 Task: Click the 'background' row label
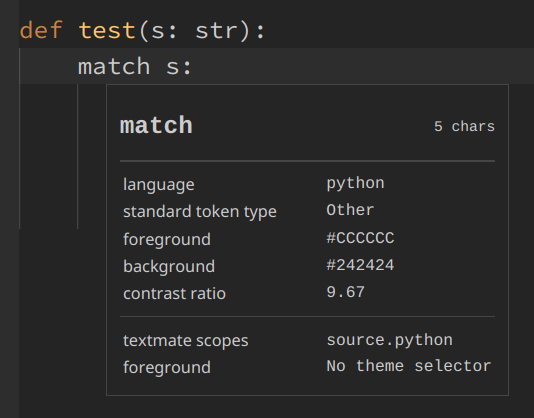pyautogui.click(x=169, y=266)
